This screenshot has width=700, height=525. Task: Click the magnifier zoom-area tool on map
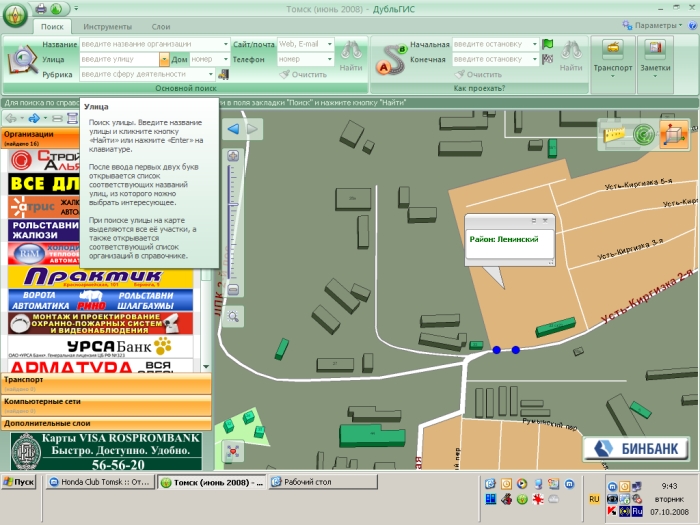tap(233, 317)
